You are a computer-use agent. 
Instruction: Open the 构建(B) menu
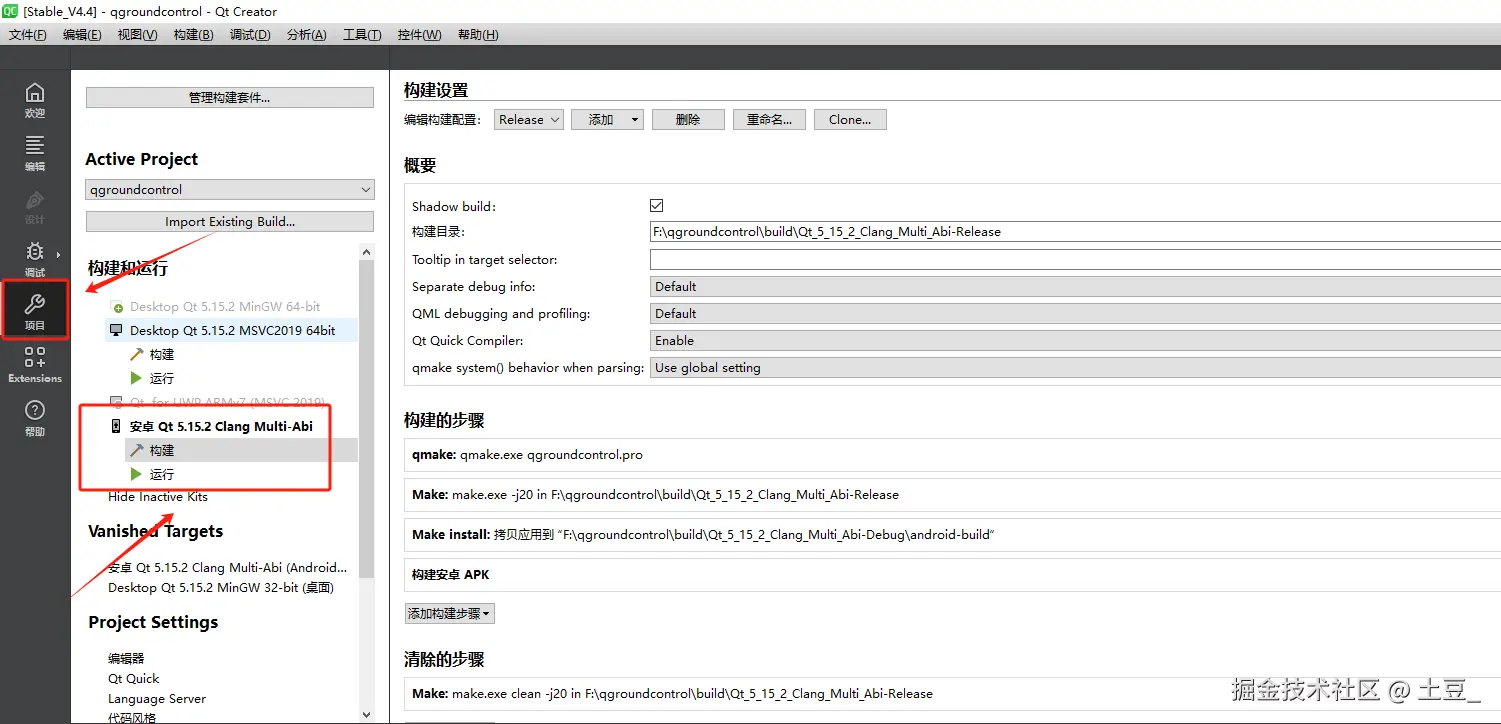click(193, 34)
